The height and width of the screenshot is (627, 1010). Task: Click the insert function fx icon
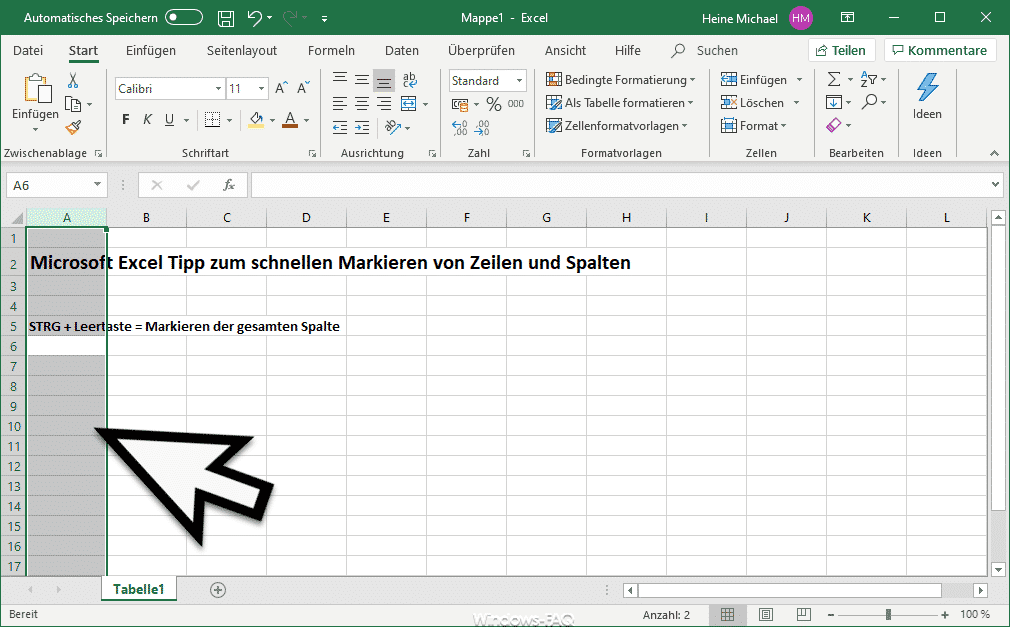(229, 186)
